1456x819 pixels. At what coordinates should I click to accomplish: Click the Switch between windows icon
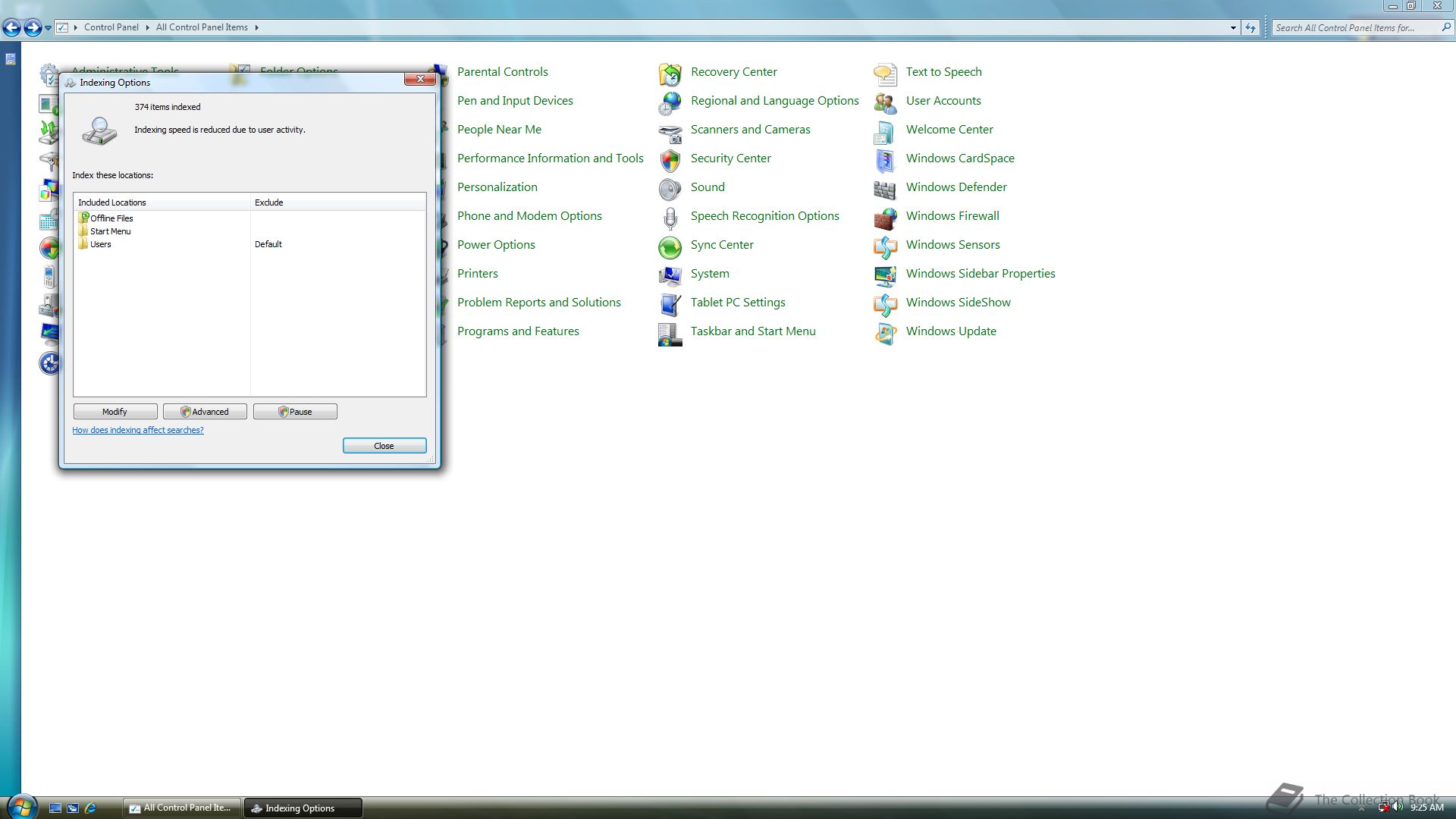(x=73, y=808)
